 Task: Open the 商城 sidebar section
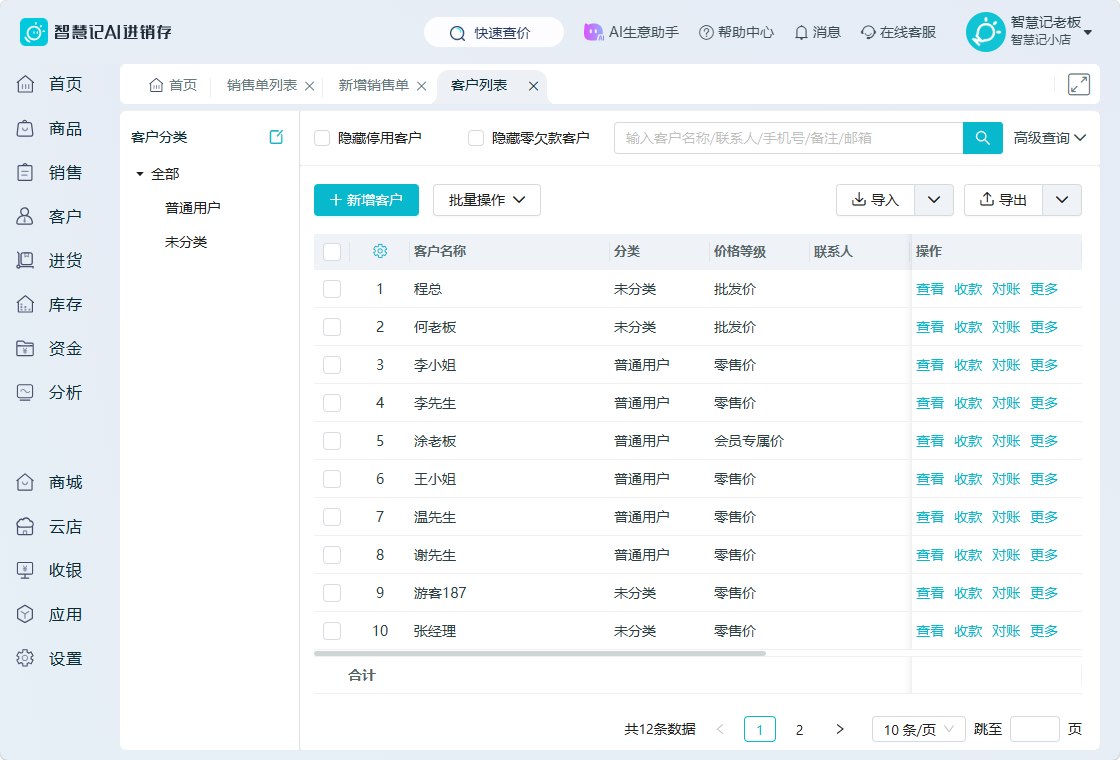[x=49, y=483]
